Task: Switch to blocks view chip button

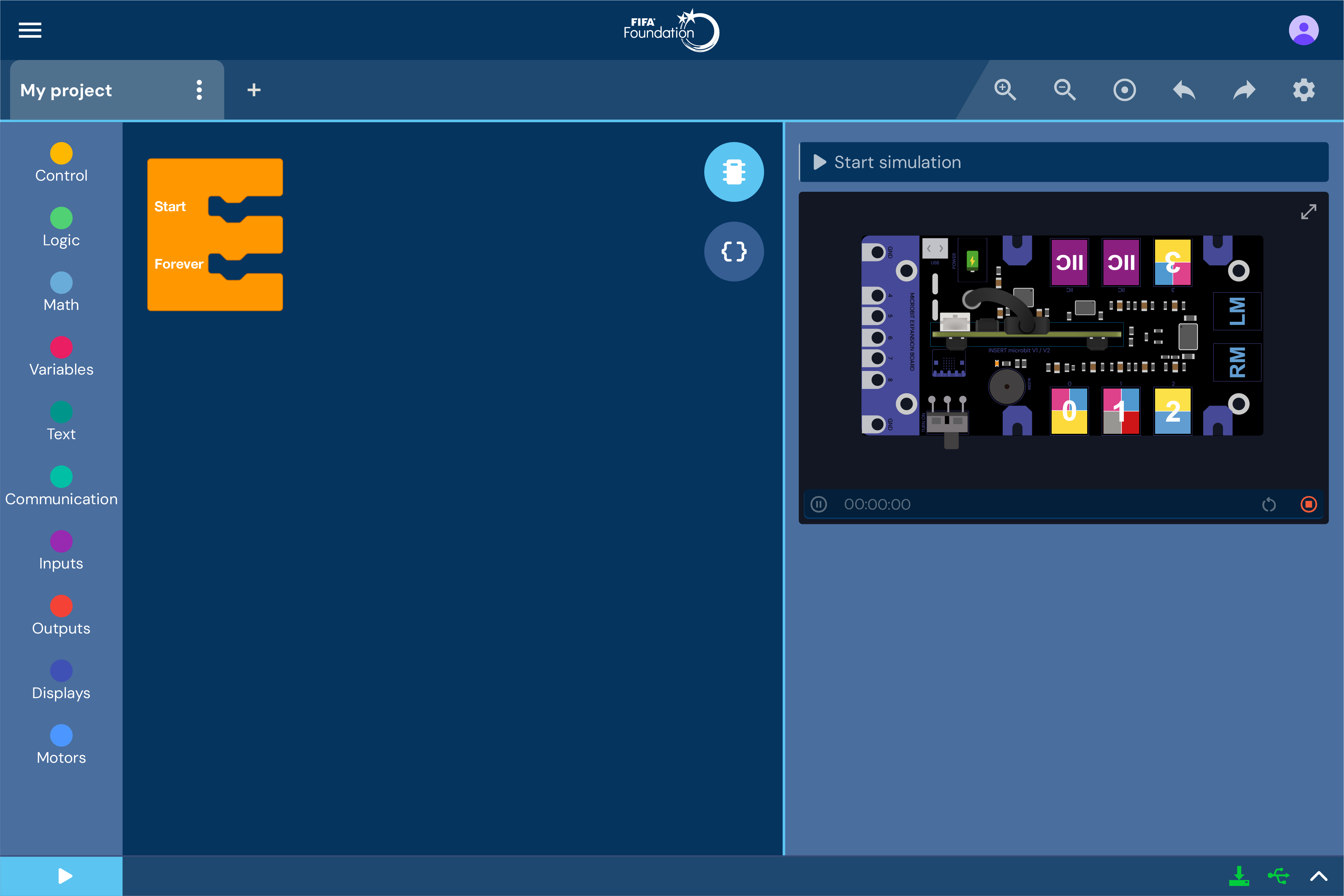Action: (x=734, y=172)
